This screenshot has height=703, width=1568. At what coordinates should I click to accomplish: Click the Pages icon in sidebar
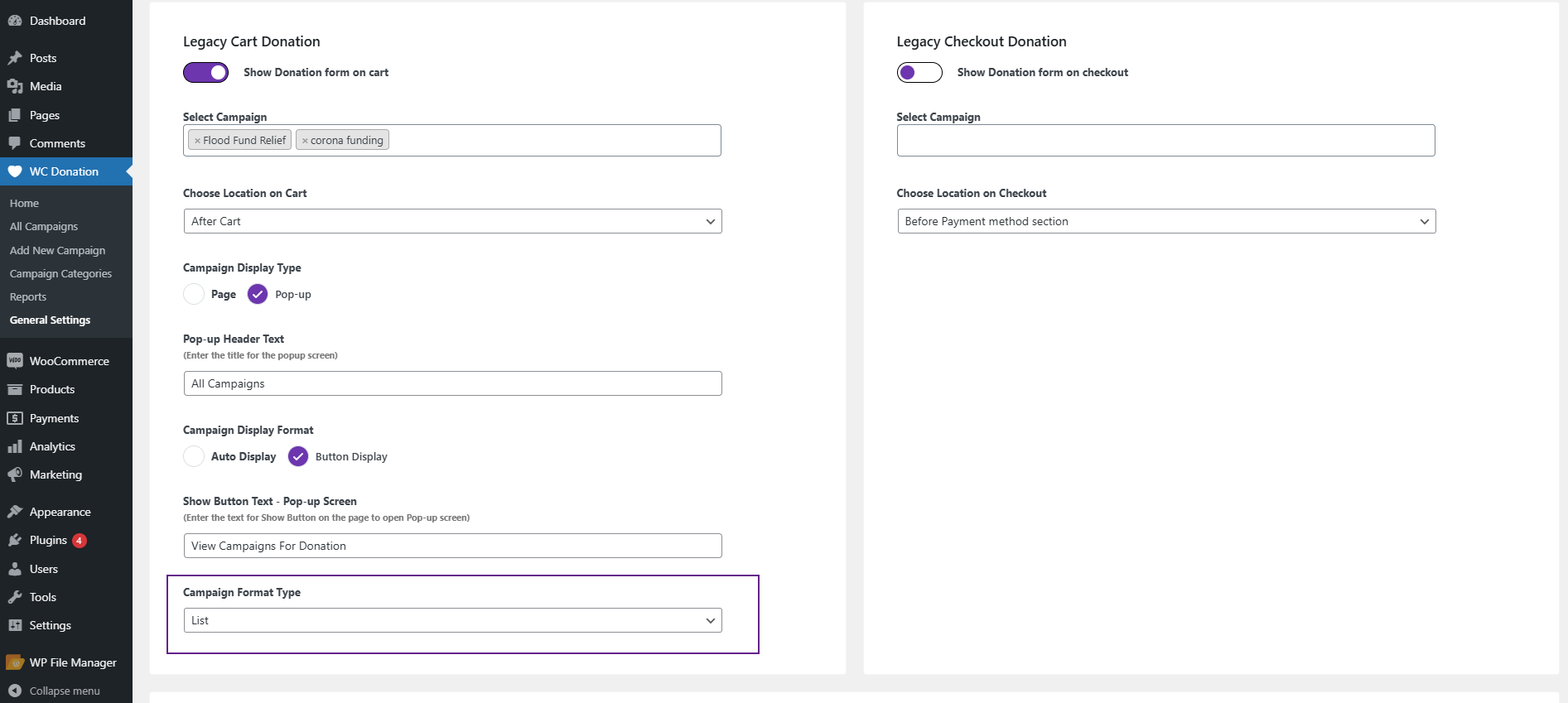(x=15, y=115)
